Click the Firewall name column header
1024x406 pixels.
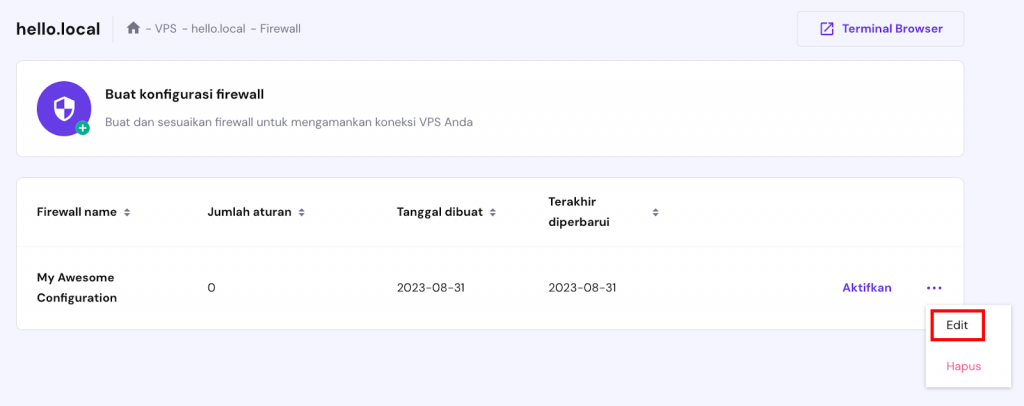tap(77, 212)
